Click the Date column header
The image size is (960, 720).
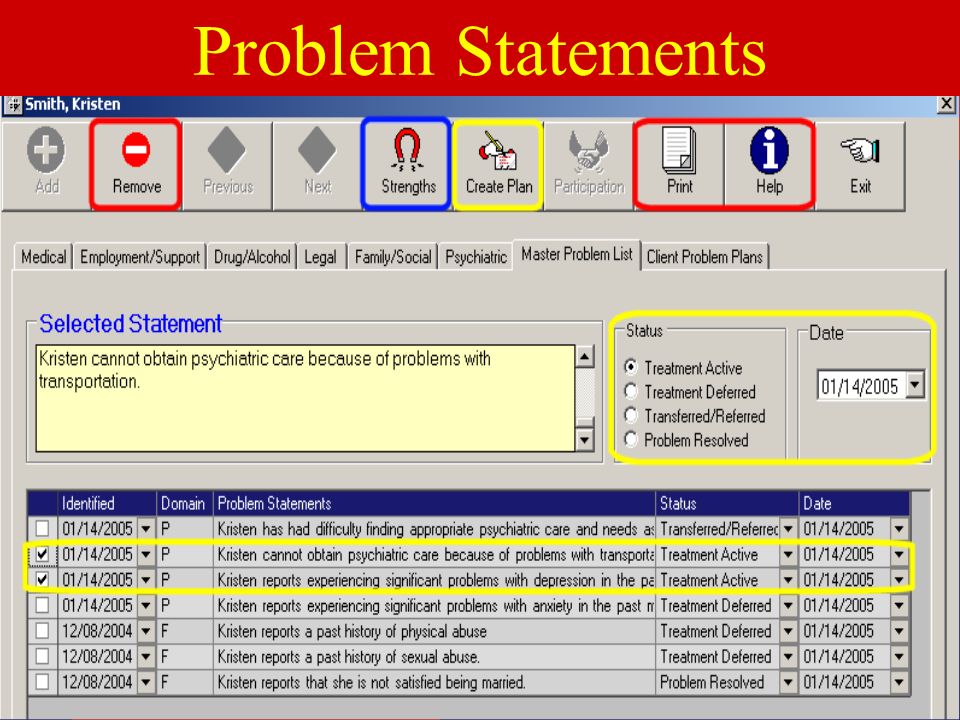click(x=854, y=503)
